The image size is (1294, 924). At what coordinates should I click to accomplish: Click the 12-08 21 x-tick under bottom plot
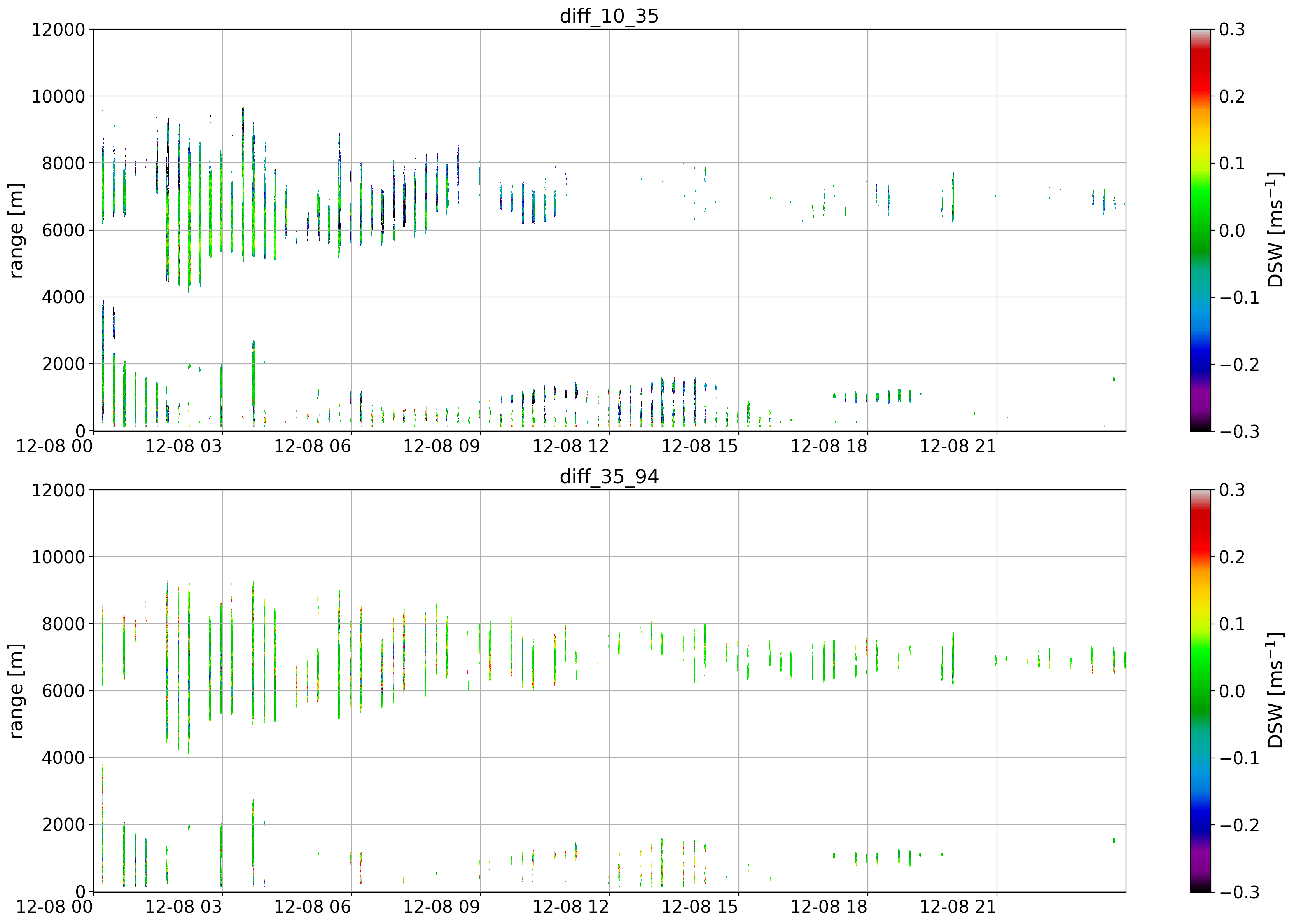(x=958, y=907)
